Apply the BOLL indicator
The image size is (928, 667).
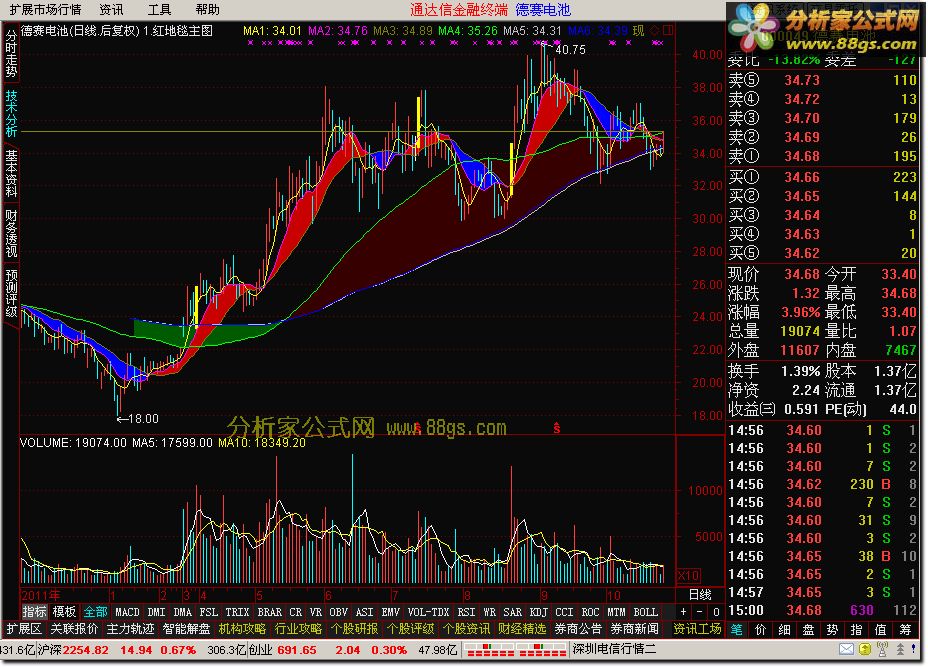646,612
